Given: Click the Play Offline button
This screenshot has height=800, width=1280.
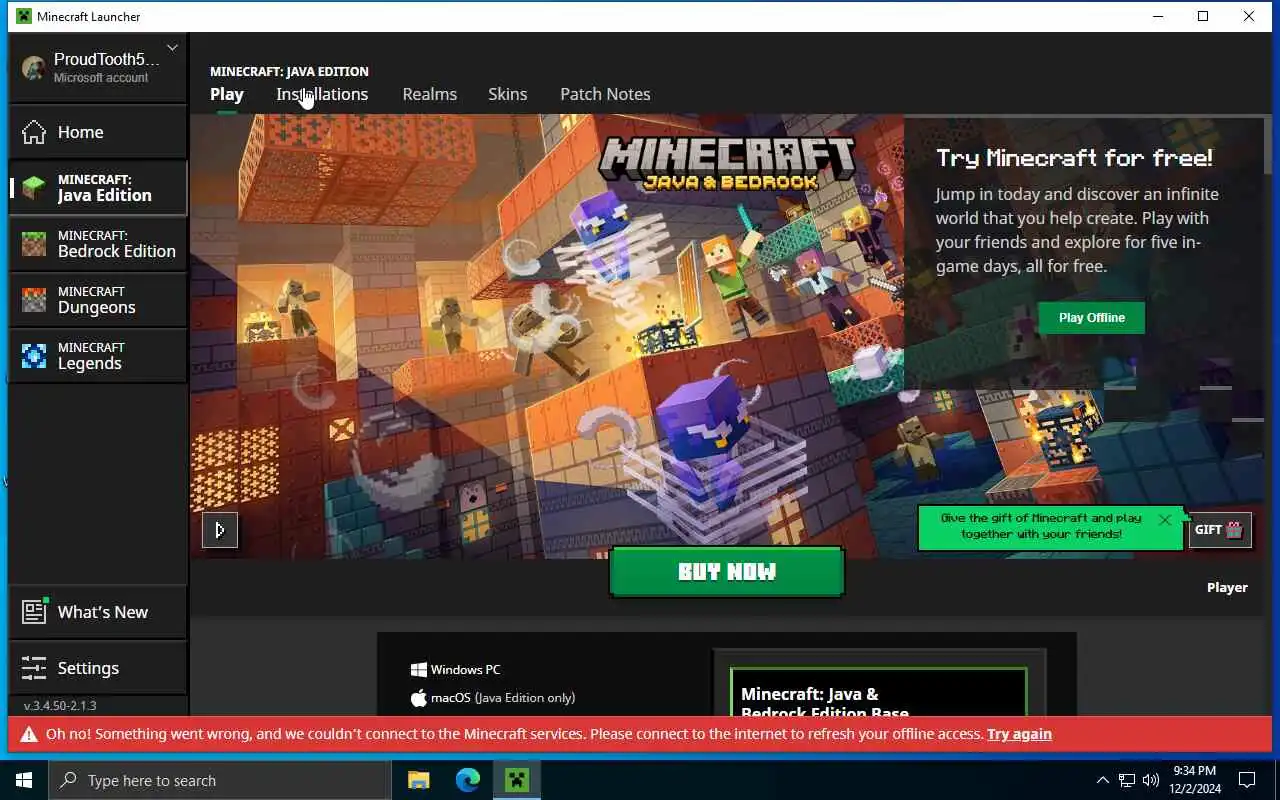Looking at the screenshot, I should click(x=1092, y=317).
